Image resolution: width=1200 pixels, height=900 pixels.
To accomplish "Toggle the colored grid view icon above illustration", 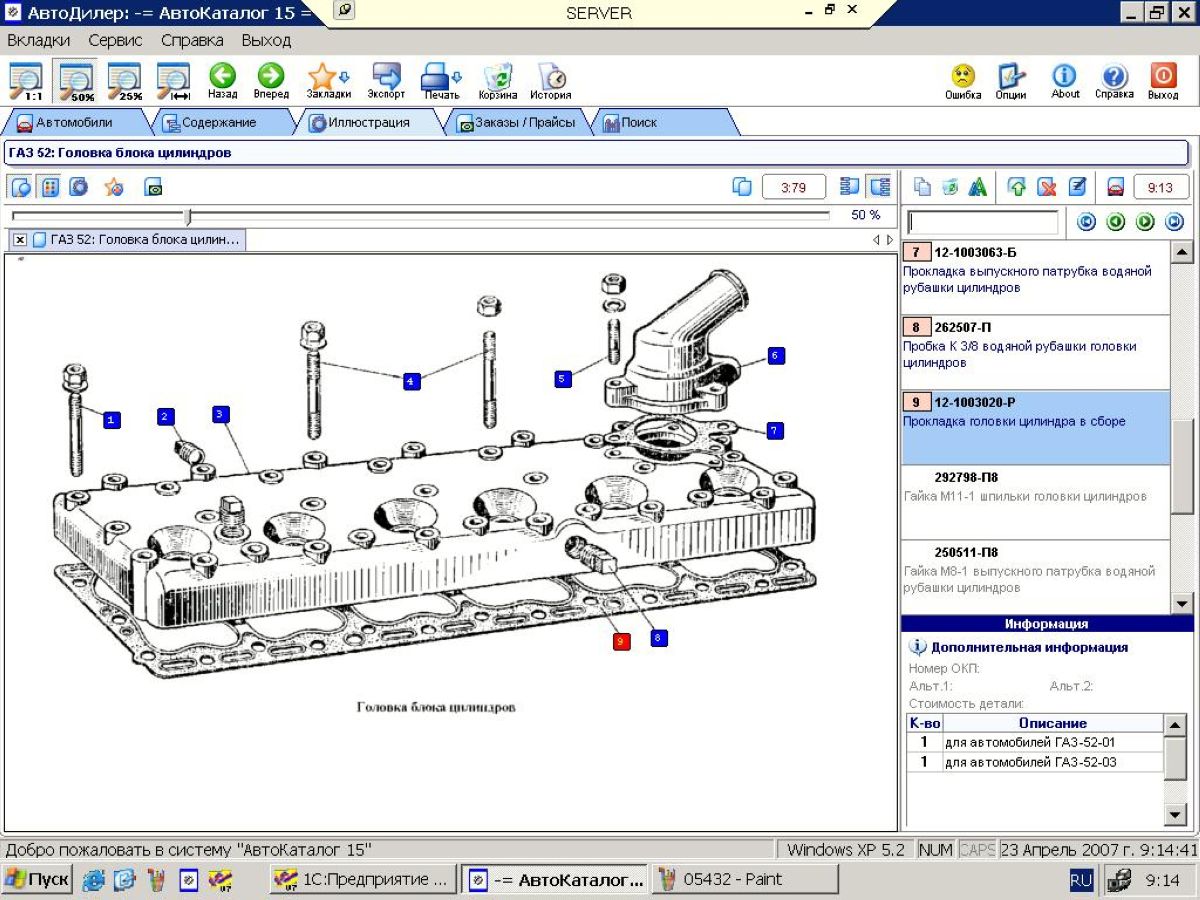I will [49, 187].
